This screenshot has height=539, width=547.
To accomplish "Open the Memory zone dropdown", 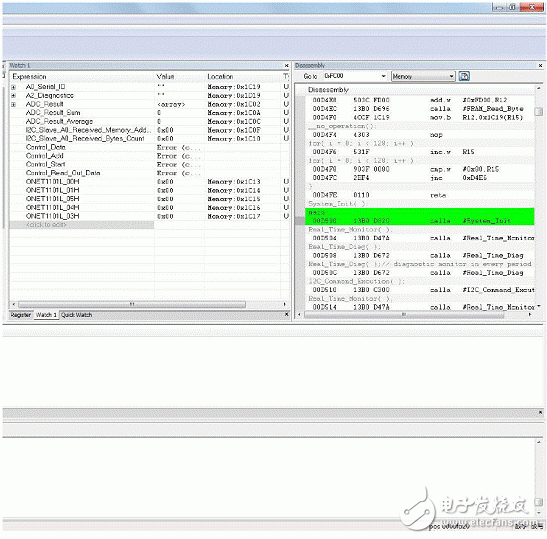I will tap(452, 76).
